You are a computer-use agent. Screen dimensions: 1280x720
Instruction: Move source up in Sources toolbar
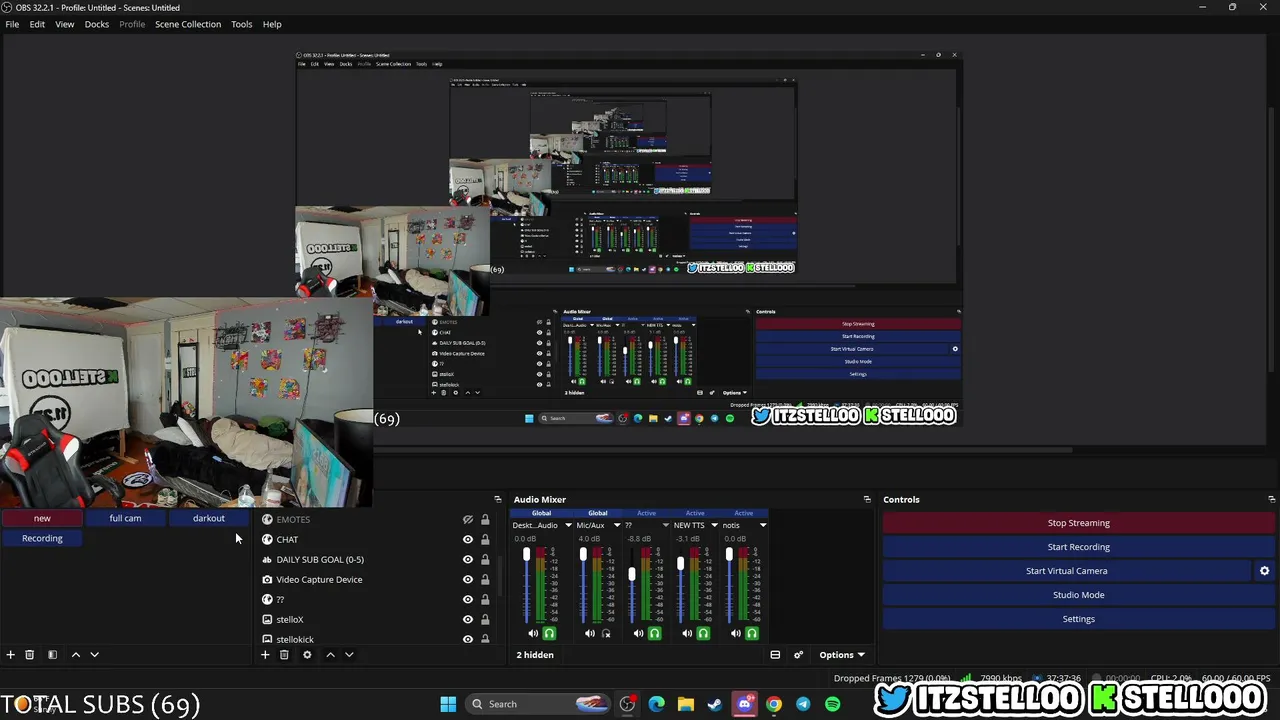[x=330, y=655]
